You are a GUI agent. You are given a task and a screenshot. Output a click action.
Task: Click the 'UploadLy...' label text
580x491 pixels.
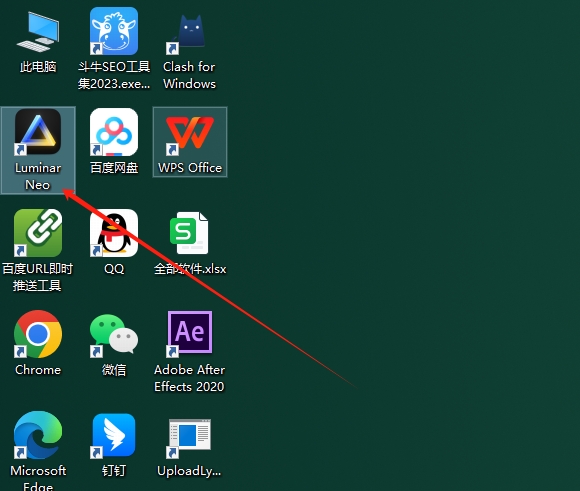click(x=189, y=471)
